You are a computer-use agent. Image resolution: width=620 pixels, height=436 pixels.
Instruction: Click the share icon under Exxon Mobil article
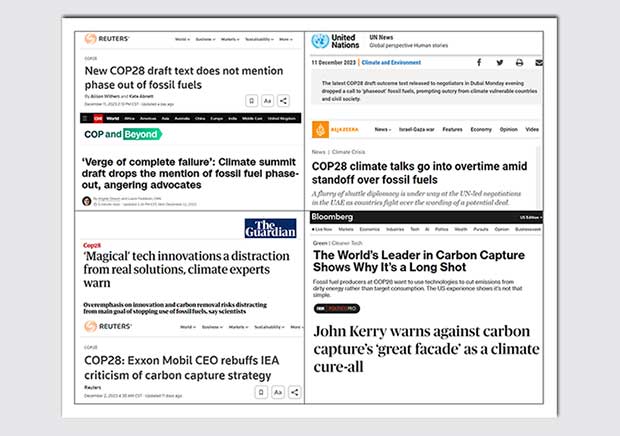point(295,393)
